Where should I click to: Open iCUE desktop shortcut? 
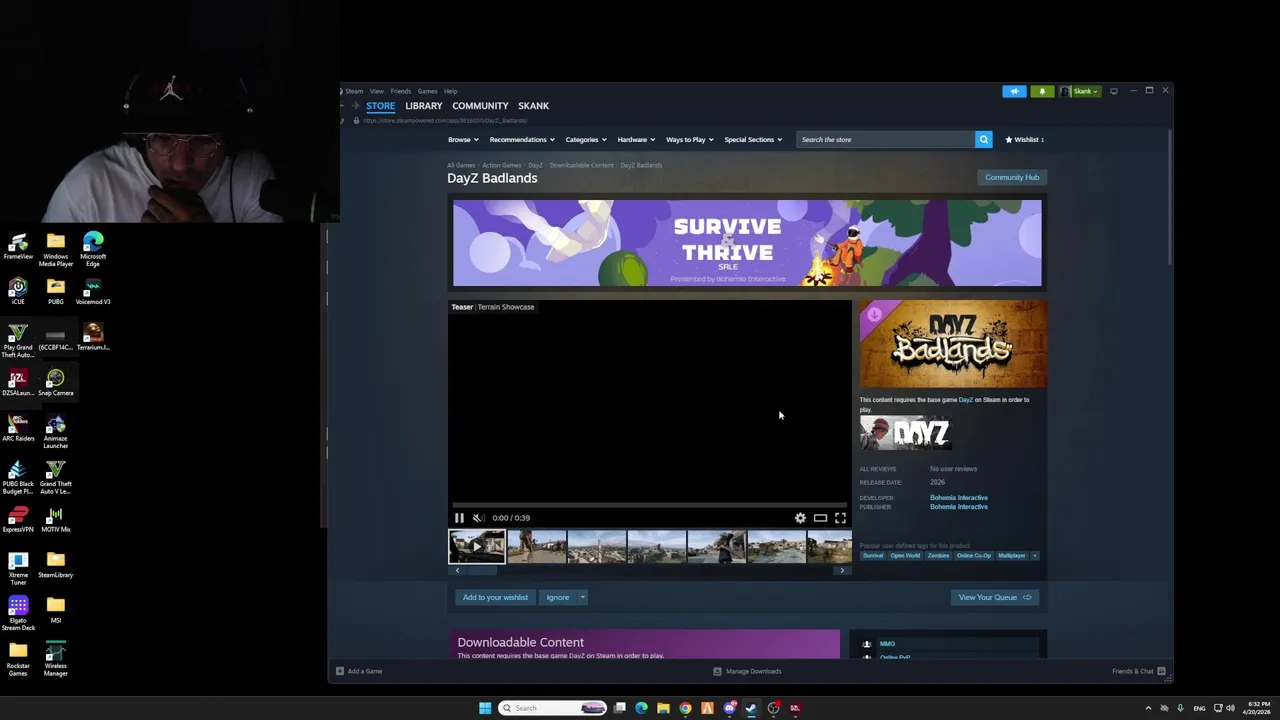(18, 291)
